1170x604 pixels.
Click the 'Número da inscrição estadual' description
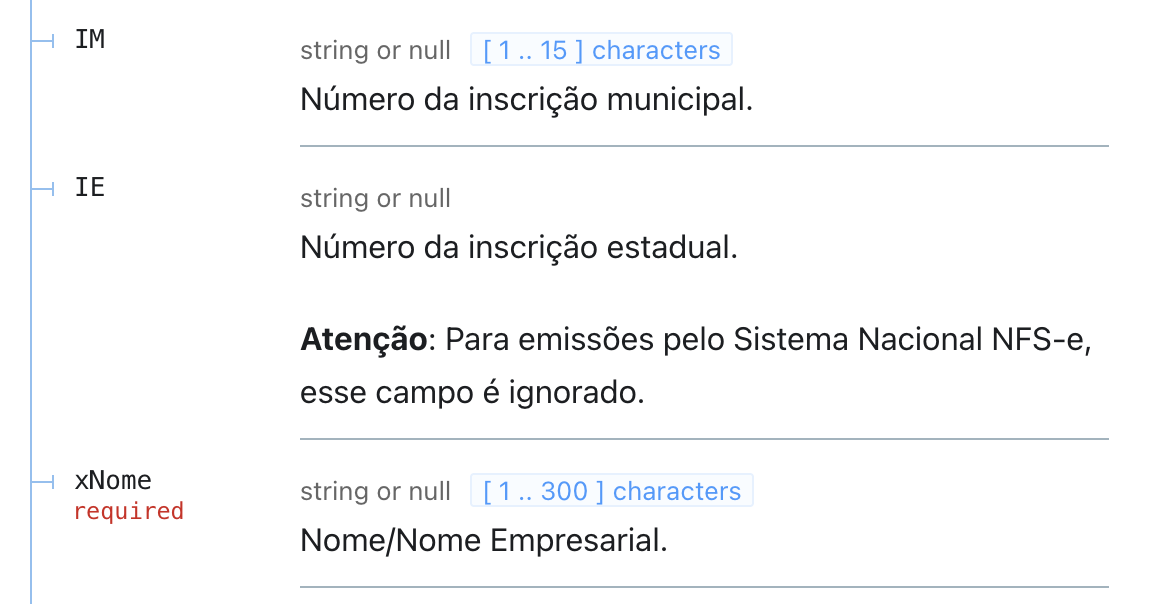pos(519,247)
